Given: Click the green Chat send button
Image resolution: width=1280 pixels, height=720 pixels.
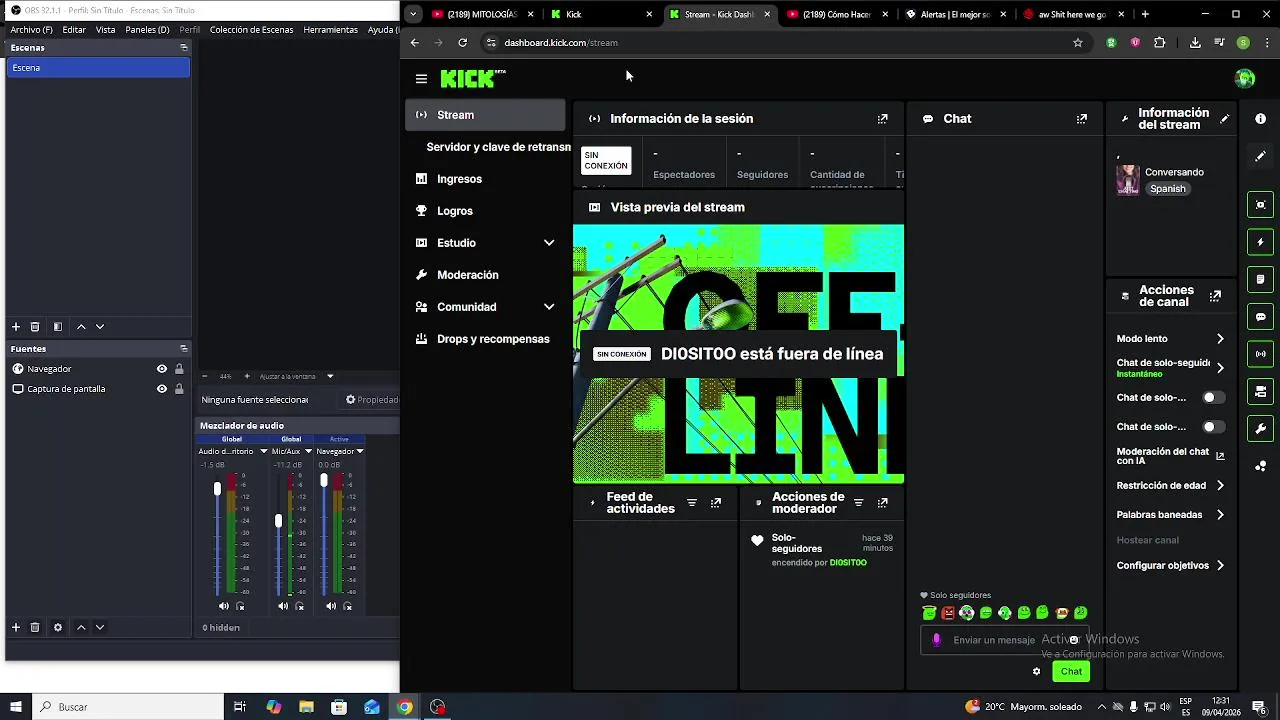Looking at the screenshot, I should click(1071, 672).
